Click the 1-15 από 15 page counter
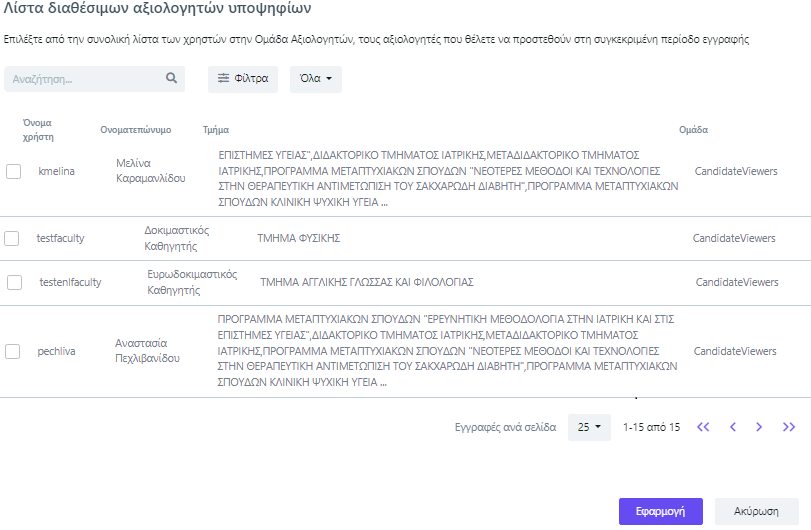Screen dimensions: 811x530 pos(651,427)
